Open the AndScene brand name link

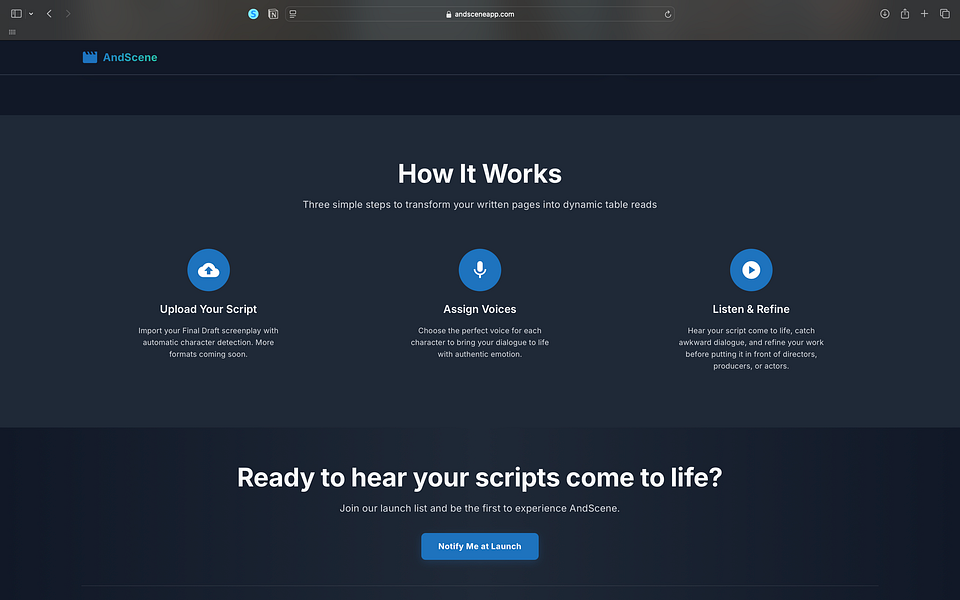tap(130, 57)
